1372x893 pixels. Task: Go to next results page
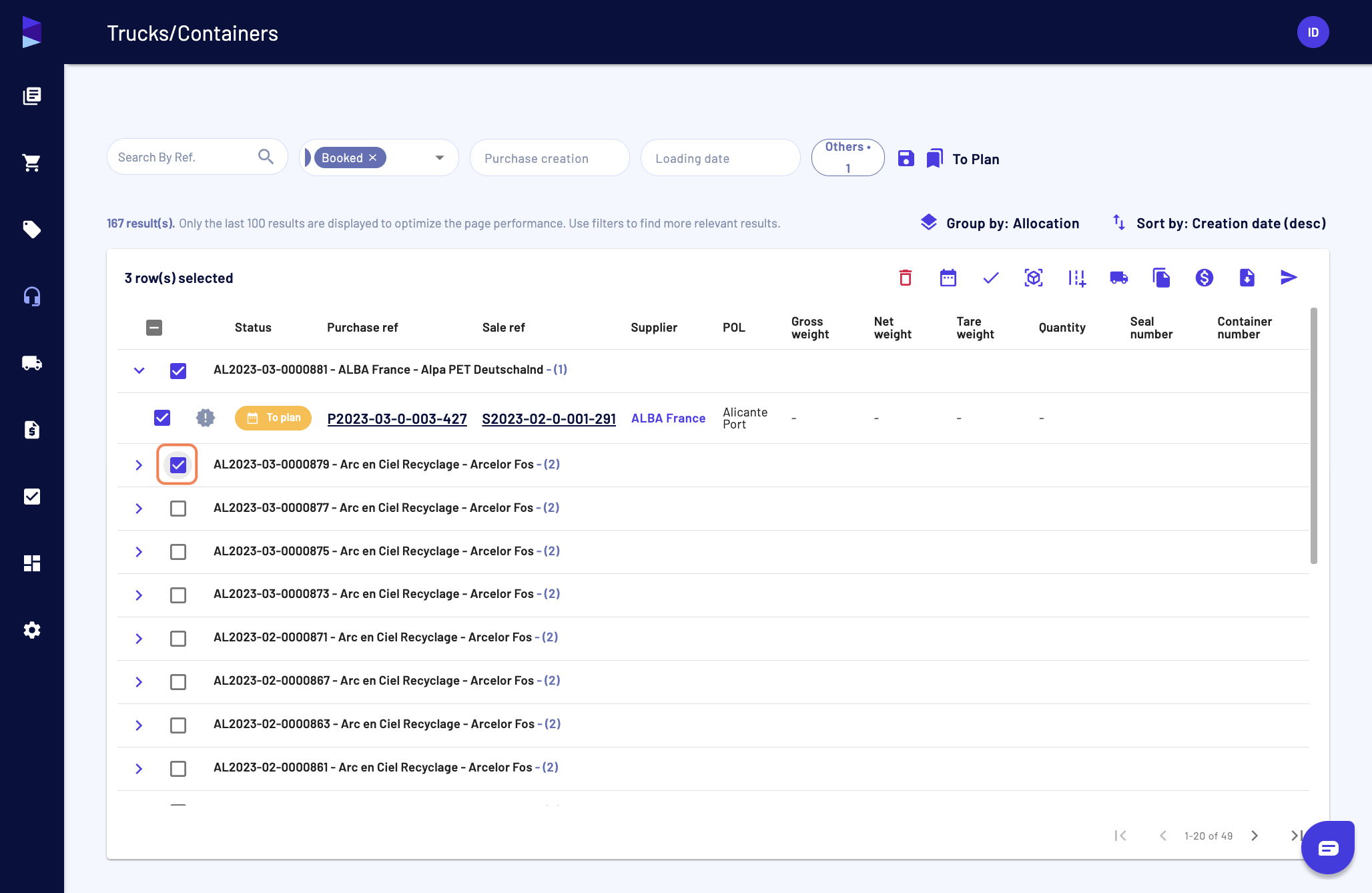[1255, 836]
